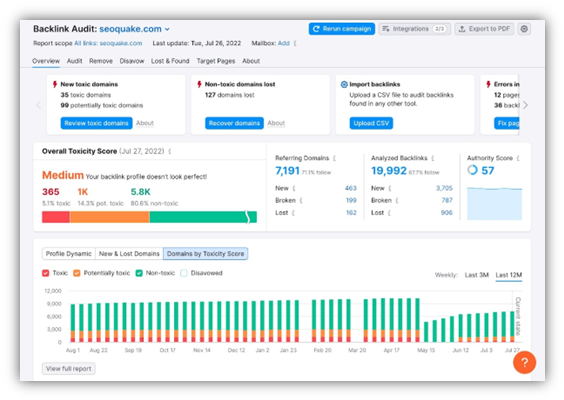Click info icon beside Referring Domains Lost
The image size is (564, 400).
click(293, 213)
